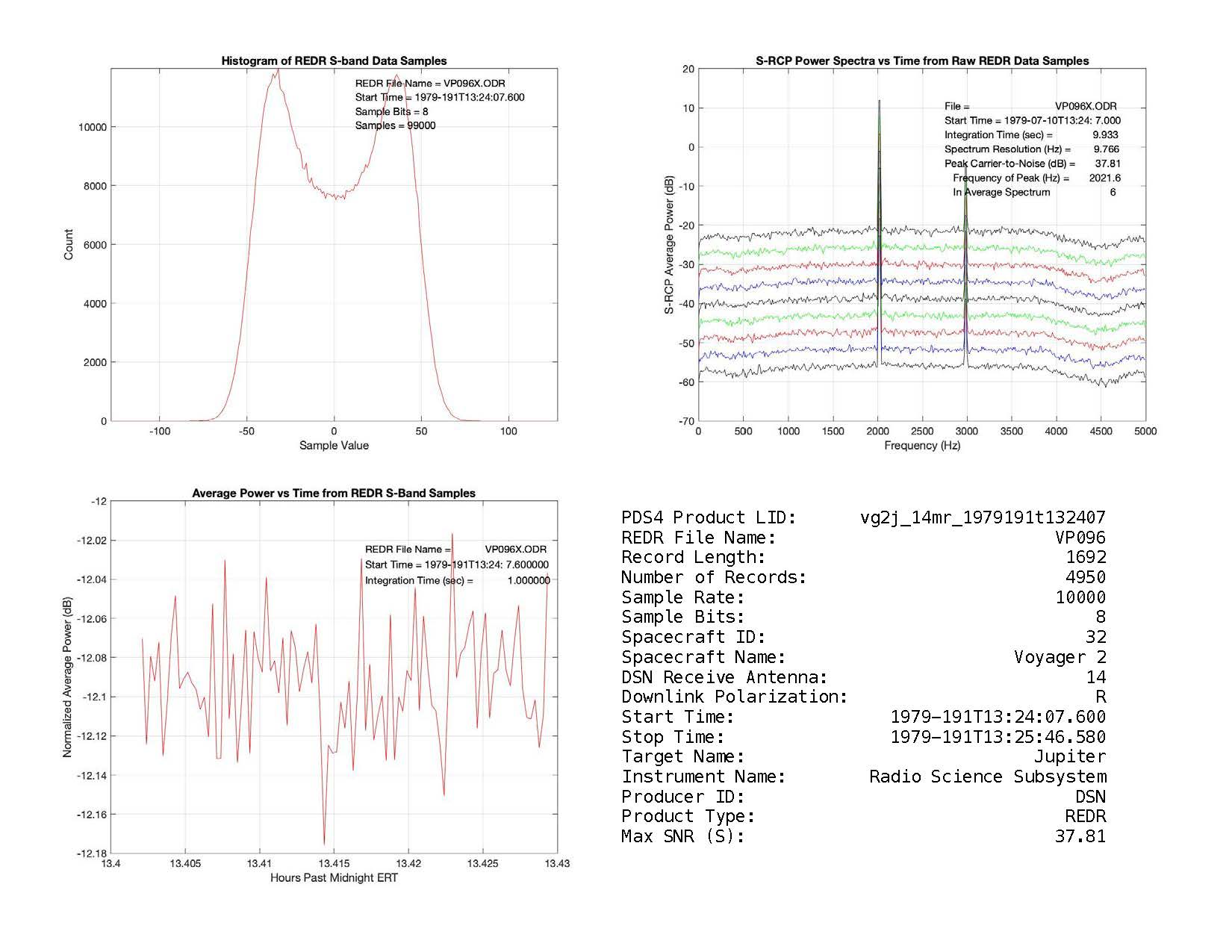
Task: Select the PDS4 Product LID value vg2j_14mr_1979191t132407
Action: pyautogui.click(x=983, y=517)
